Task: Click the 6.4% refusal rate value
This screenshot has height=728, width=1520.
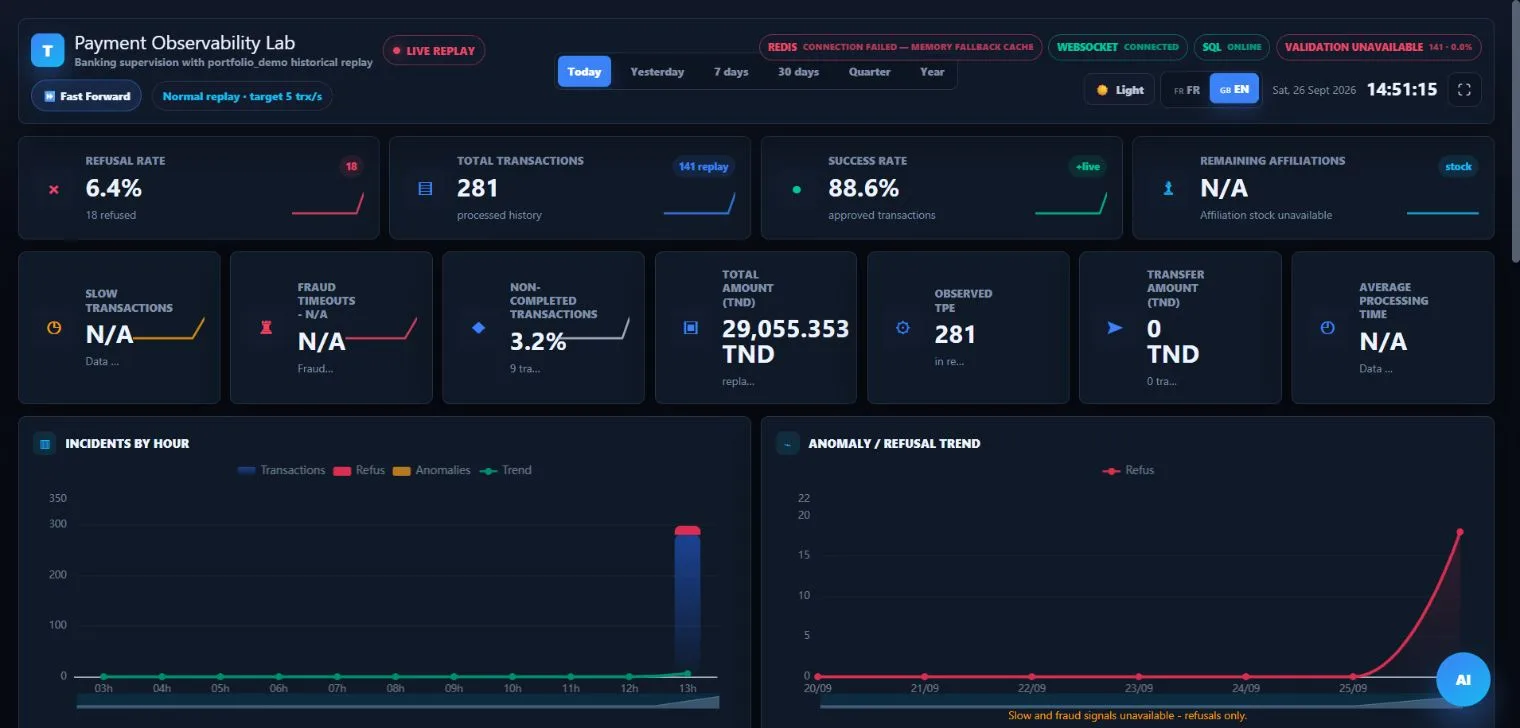Action: point(114,188)
